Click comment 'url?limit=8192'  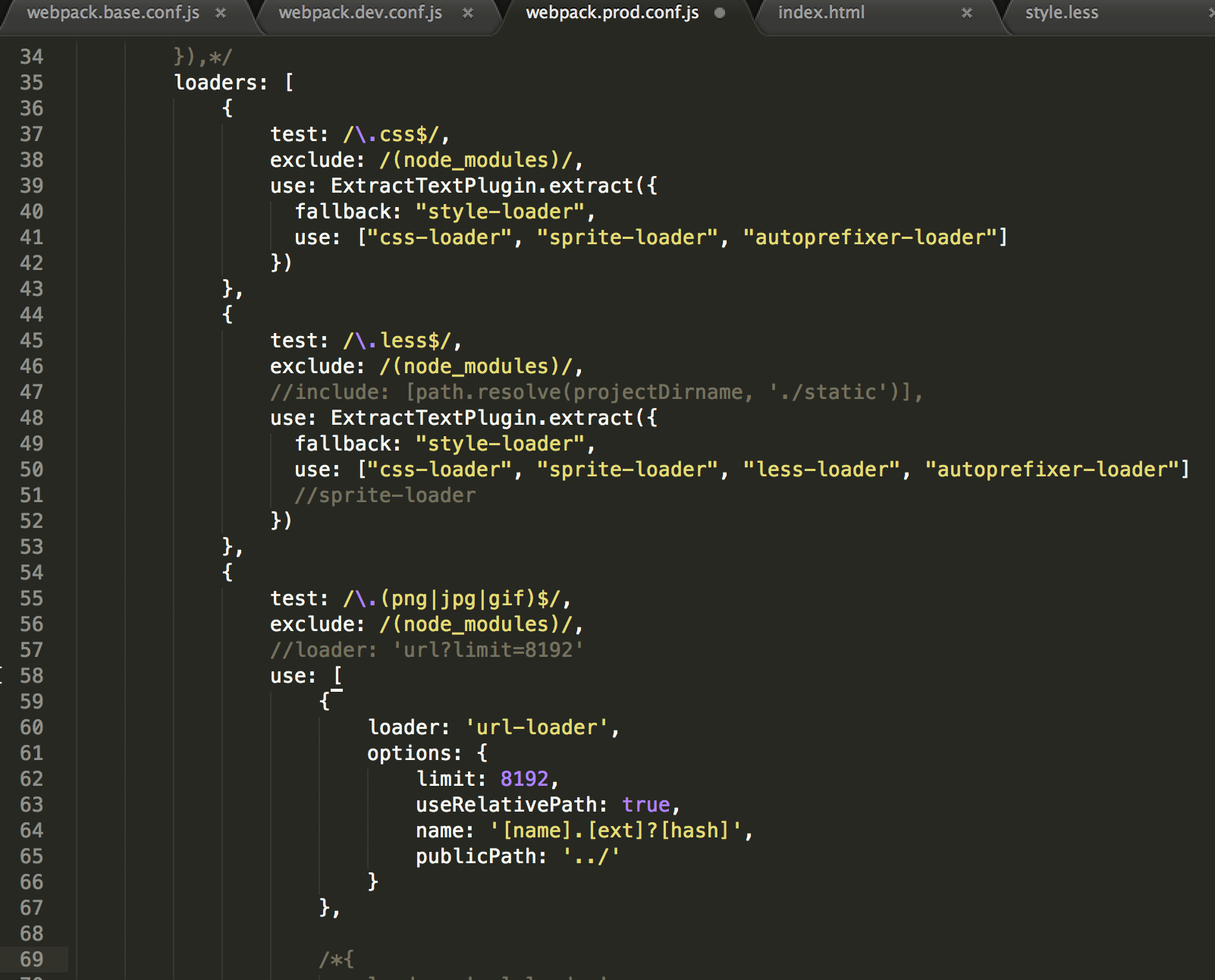[488, 650]
